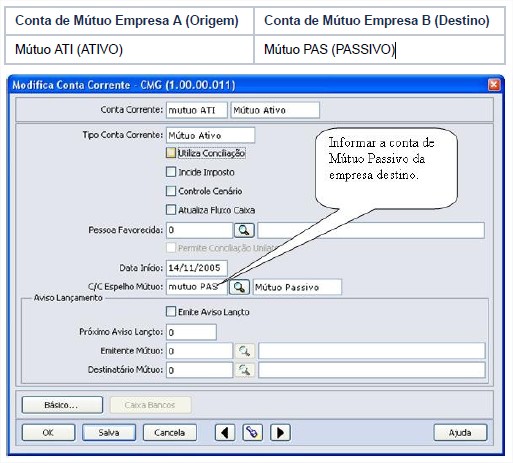This screenshot has height=463, width=513.
Task: Check the Controle Cenário option
Action: coord(171,191)
